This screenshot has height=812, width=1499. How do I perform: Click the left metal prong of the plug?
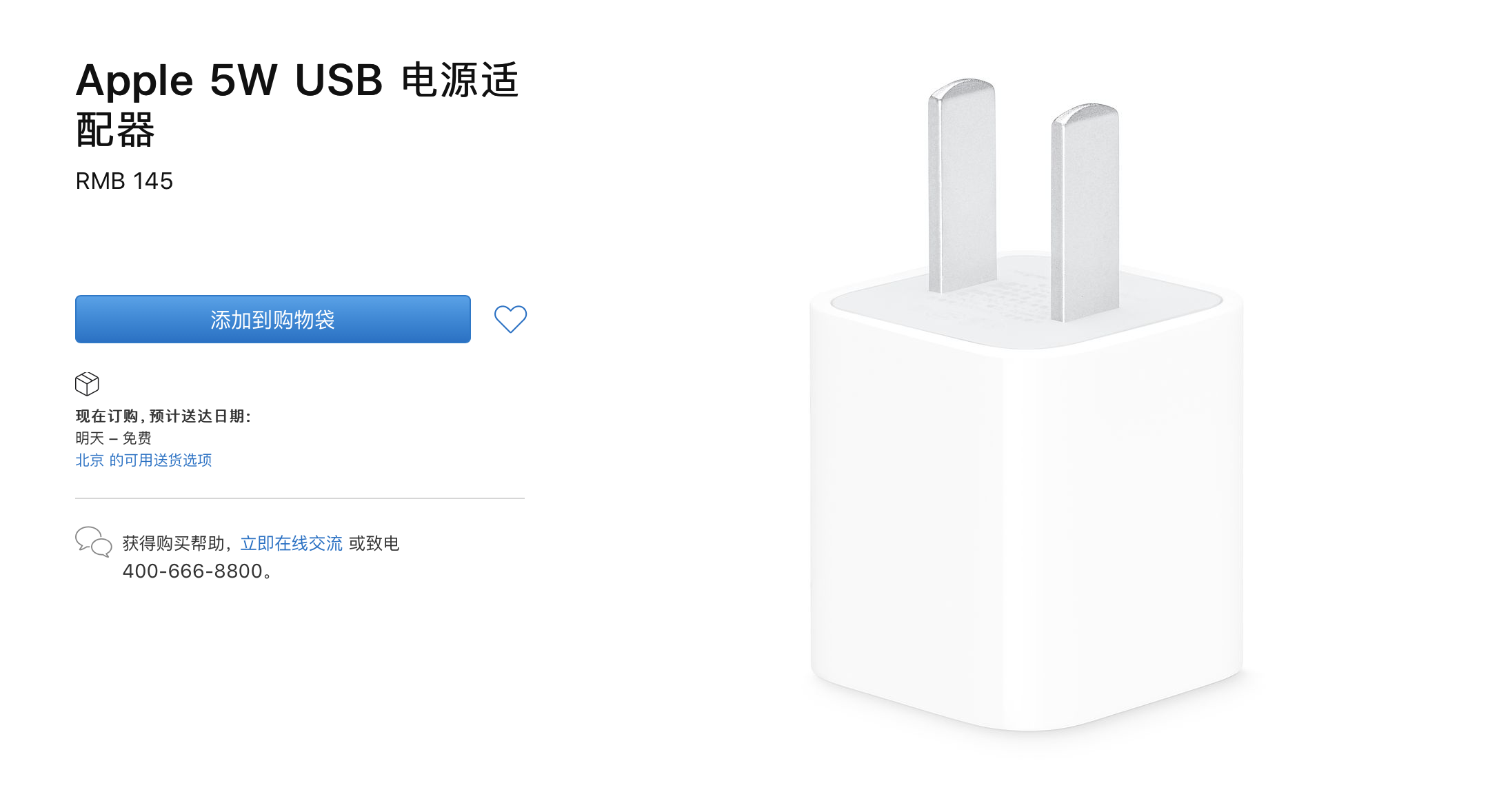click(x=961, y=186)
